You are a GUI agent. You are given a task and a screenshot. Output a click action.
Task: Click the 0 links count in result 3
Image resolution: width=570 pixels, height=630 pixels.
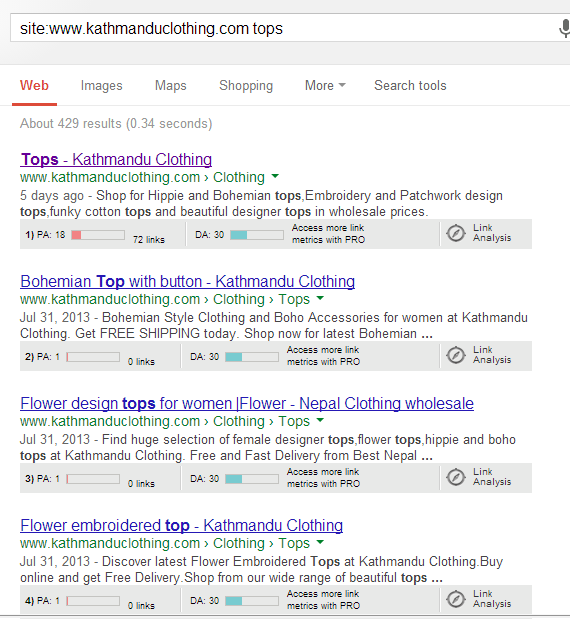pos(141,484)
